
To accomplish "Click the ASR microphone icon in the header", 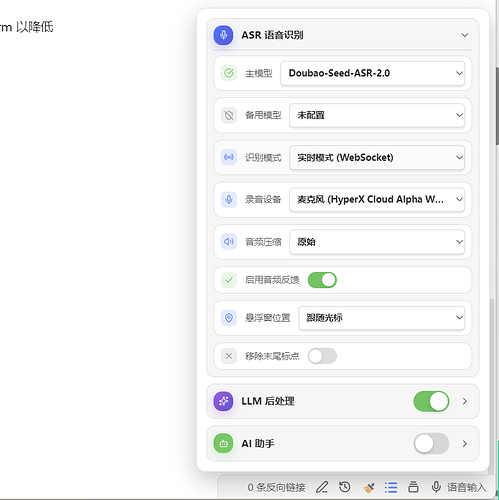I will click(x=223, y=35).
